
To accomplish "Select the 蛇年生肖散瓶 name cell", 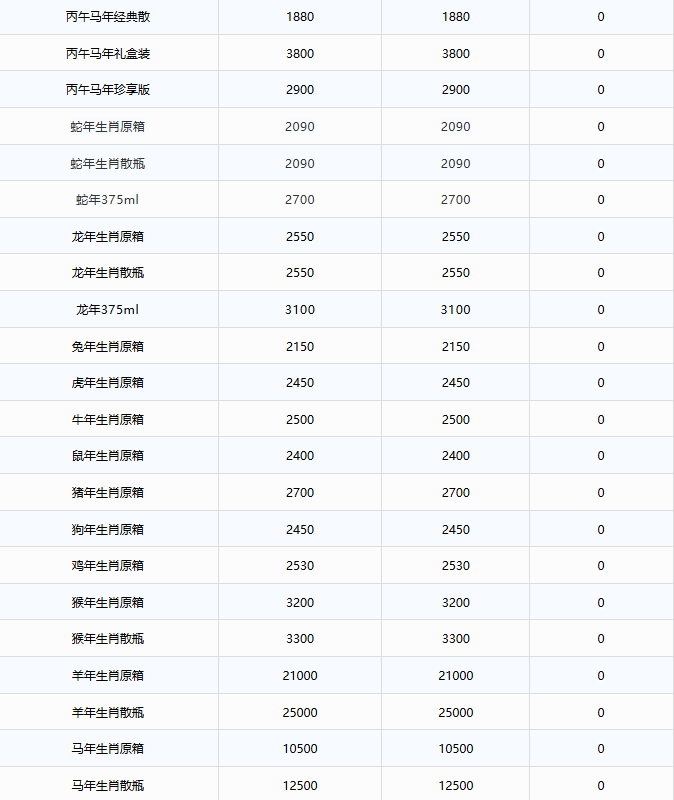I will click(x=108, y=164).
